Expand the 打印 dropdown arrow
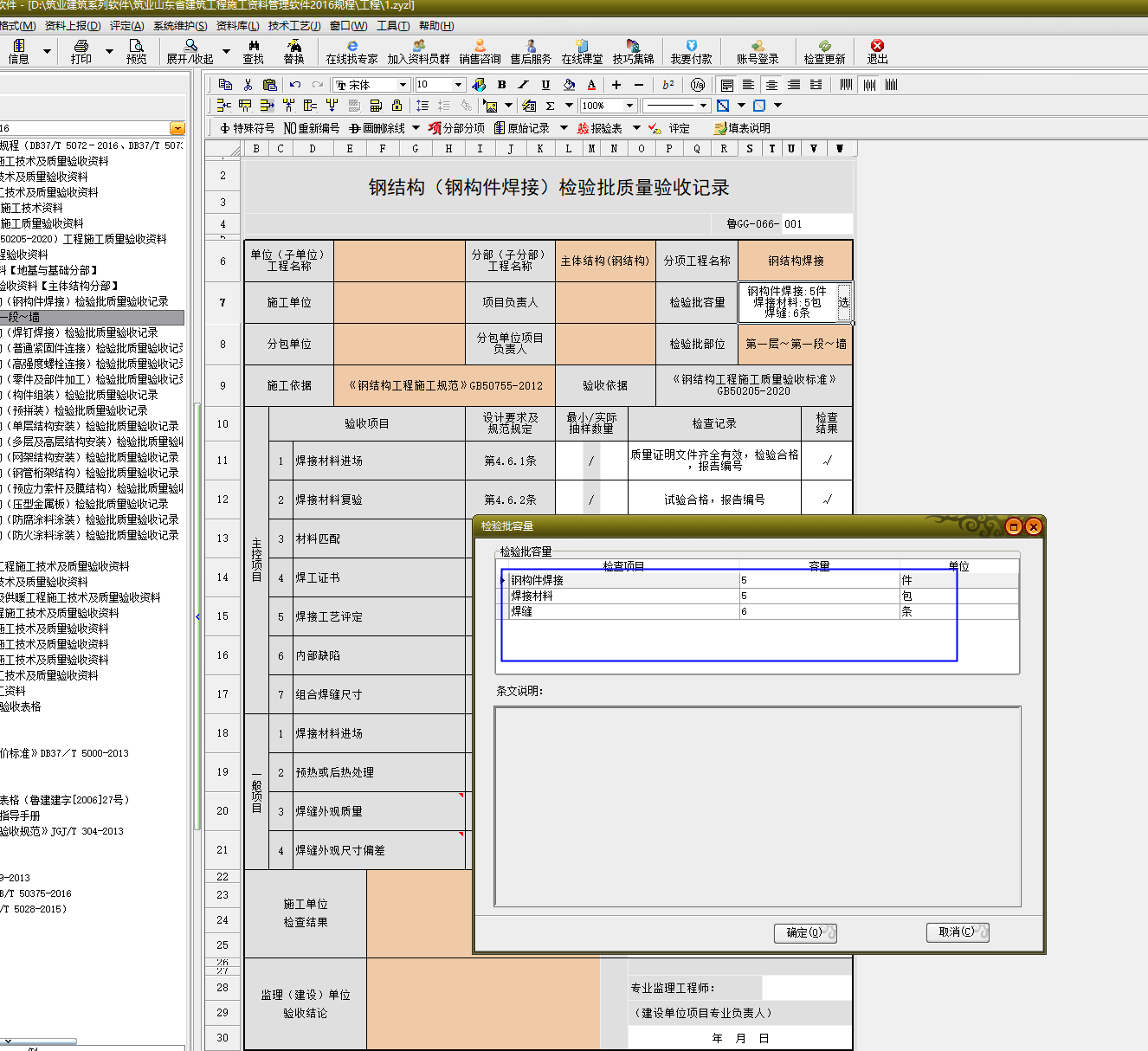This screenshot has width=1148, height=1051. [x=109, y=52]
